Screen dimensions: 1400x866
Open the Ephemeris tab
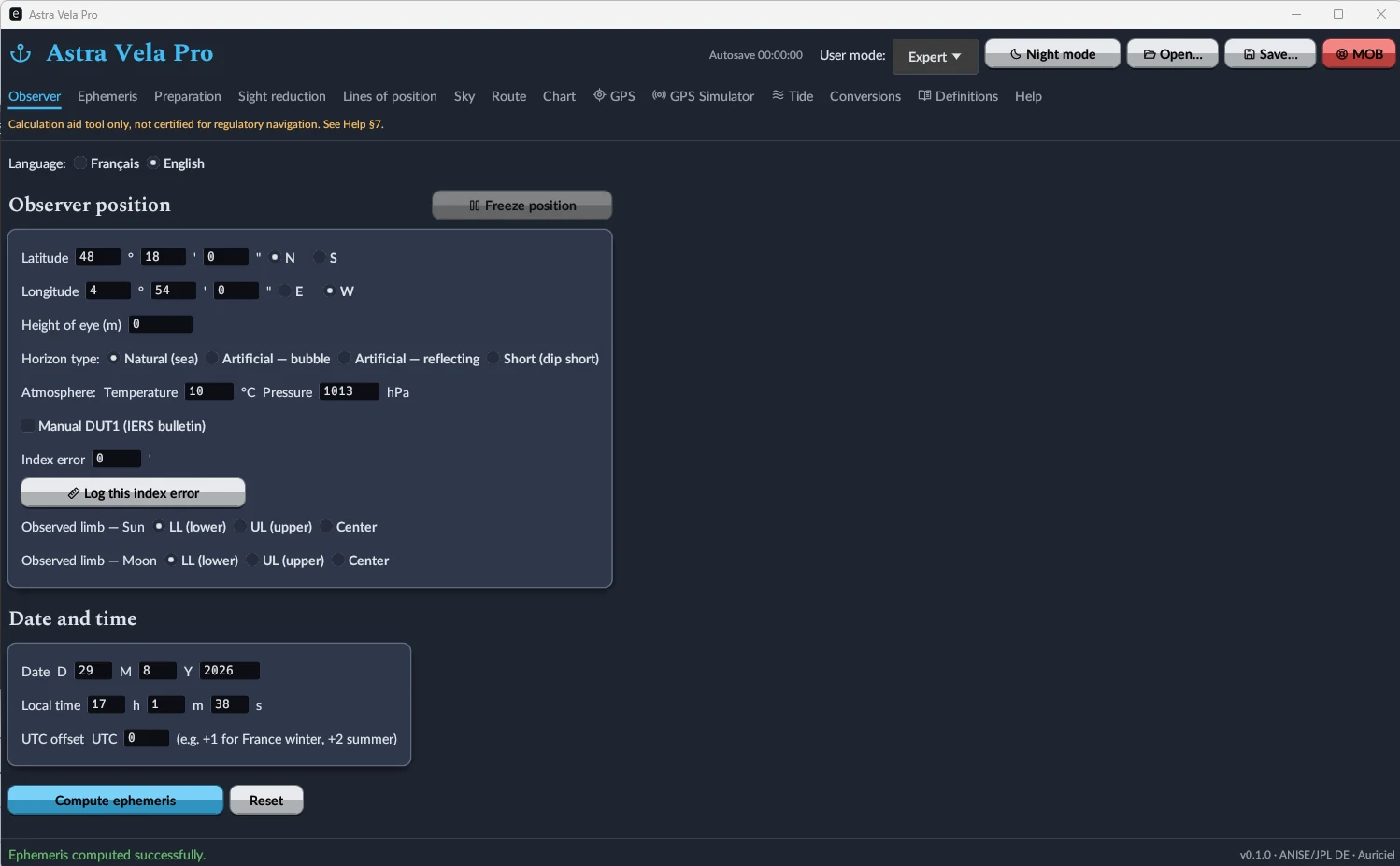[107, 96]
